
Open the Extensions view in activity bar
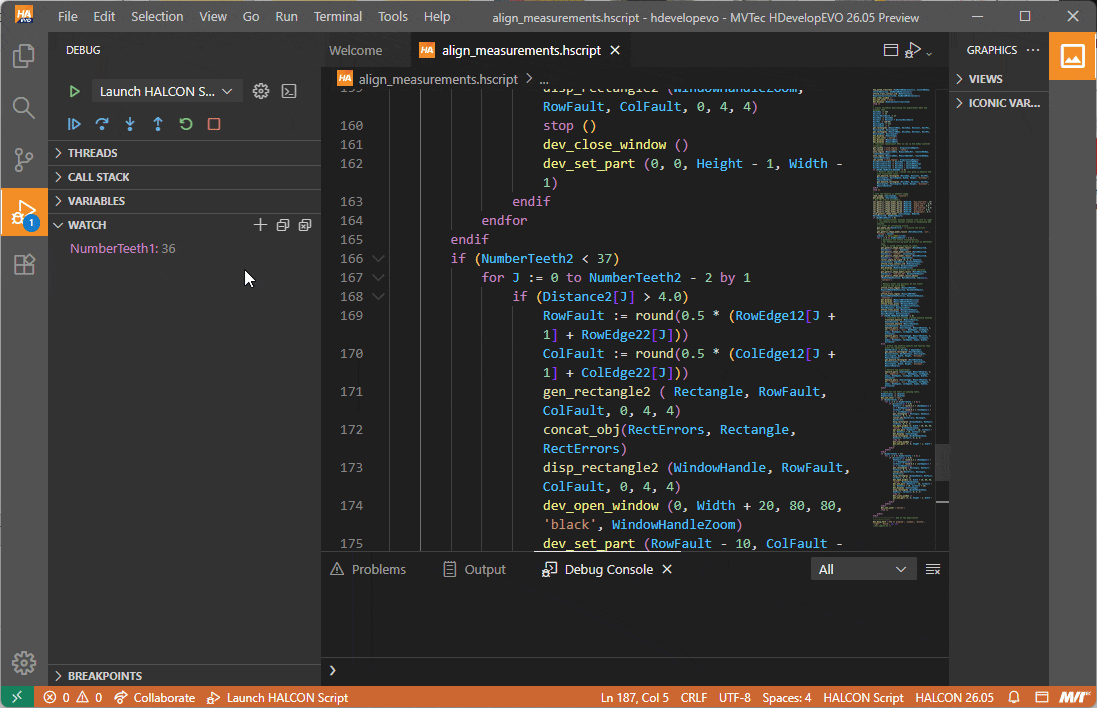pyautogui.click(x=24, y=264)
